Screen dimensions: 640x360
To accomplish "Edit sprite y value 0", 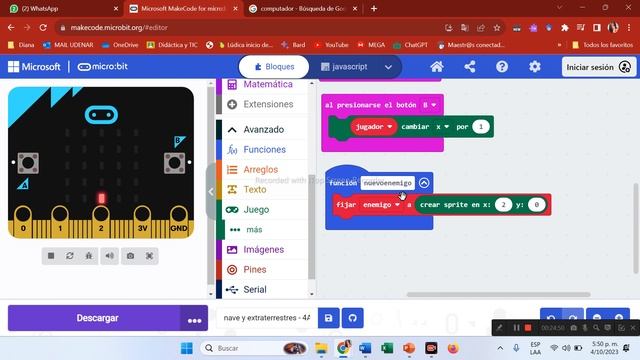I will [536, 205].
